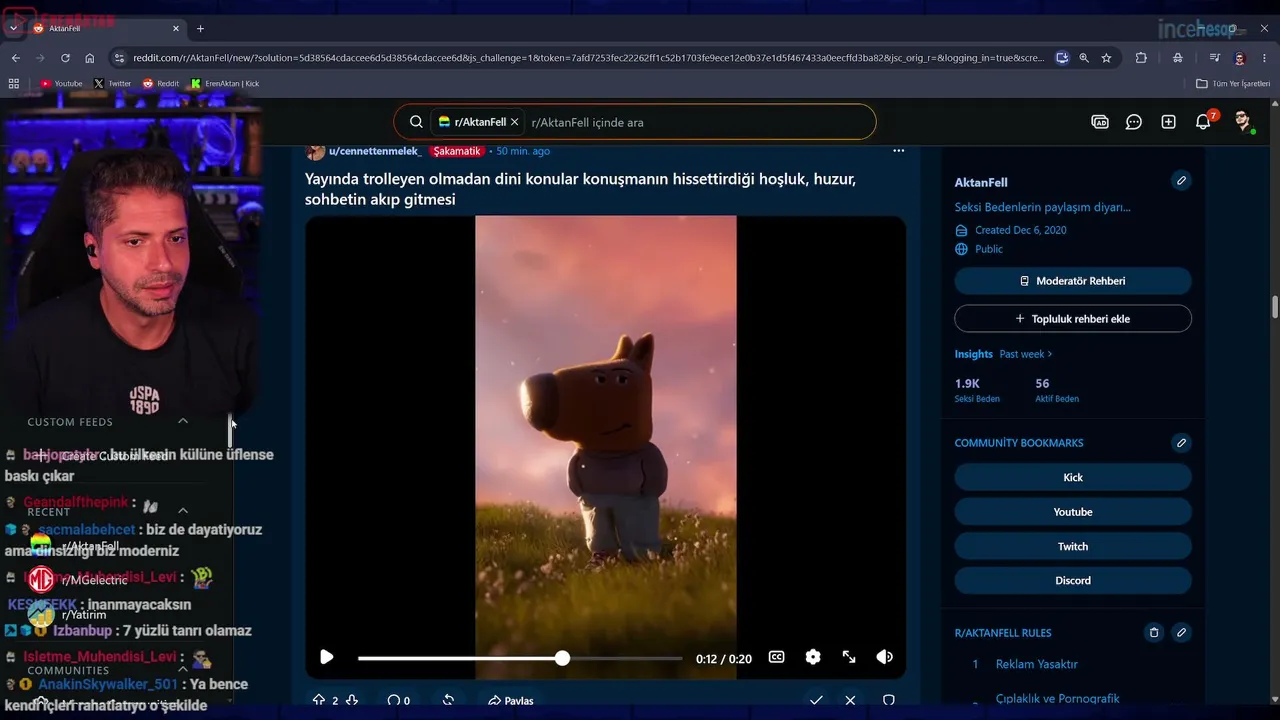This screenshot has width=1280, height=720.
Task: Open the post title text
Action: click(x=580, y=189)
